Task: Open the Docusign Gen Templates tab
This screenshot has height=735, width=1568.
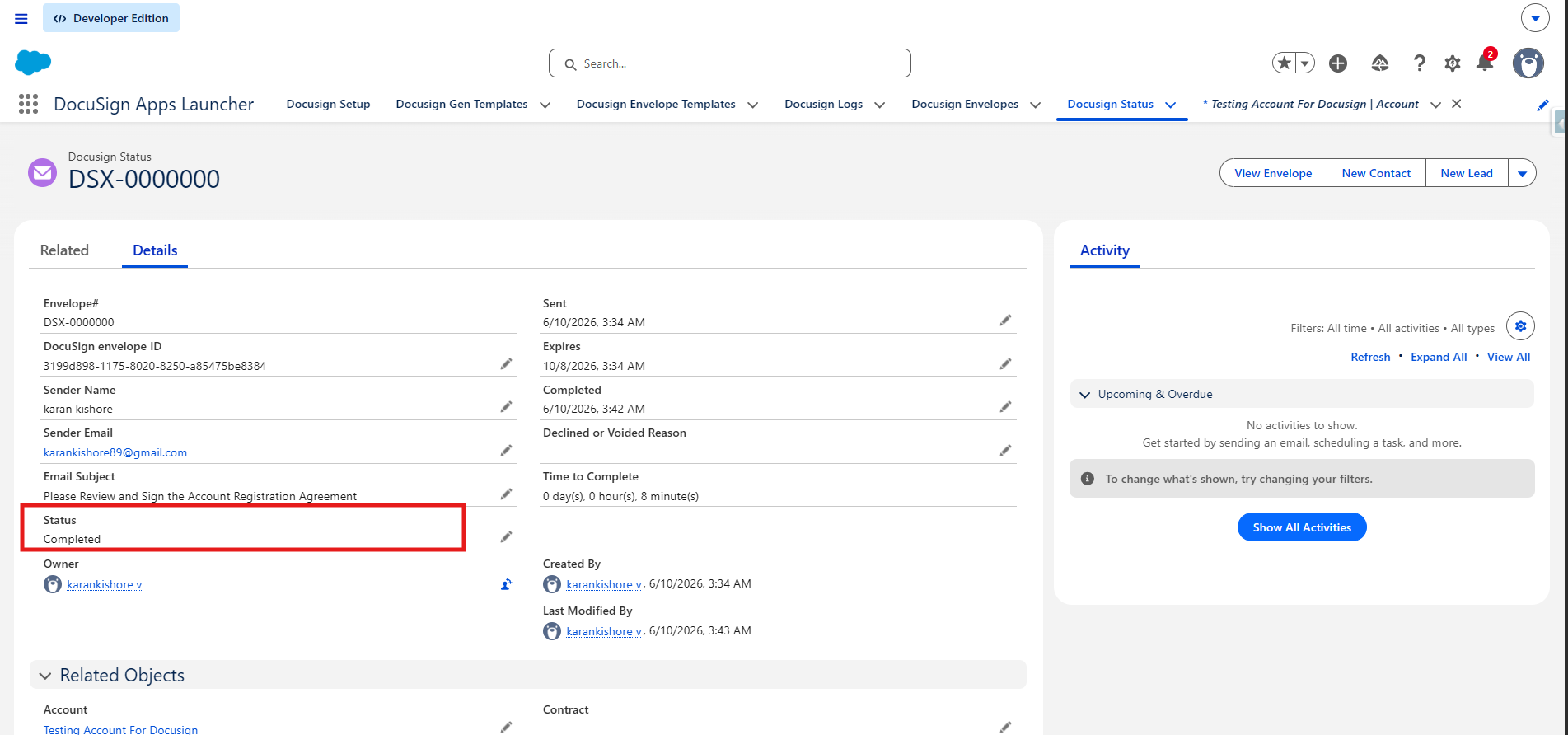Action: (461, 104)
